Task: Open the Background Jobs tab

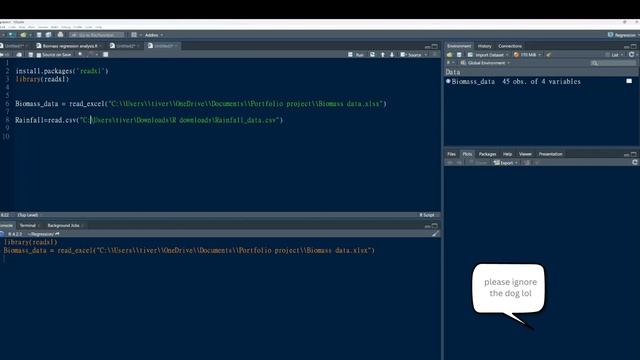Action: coord(63,225)
